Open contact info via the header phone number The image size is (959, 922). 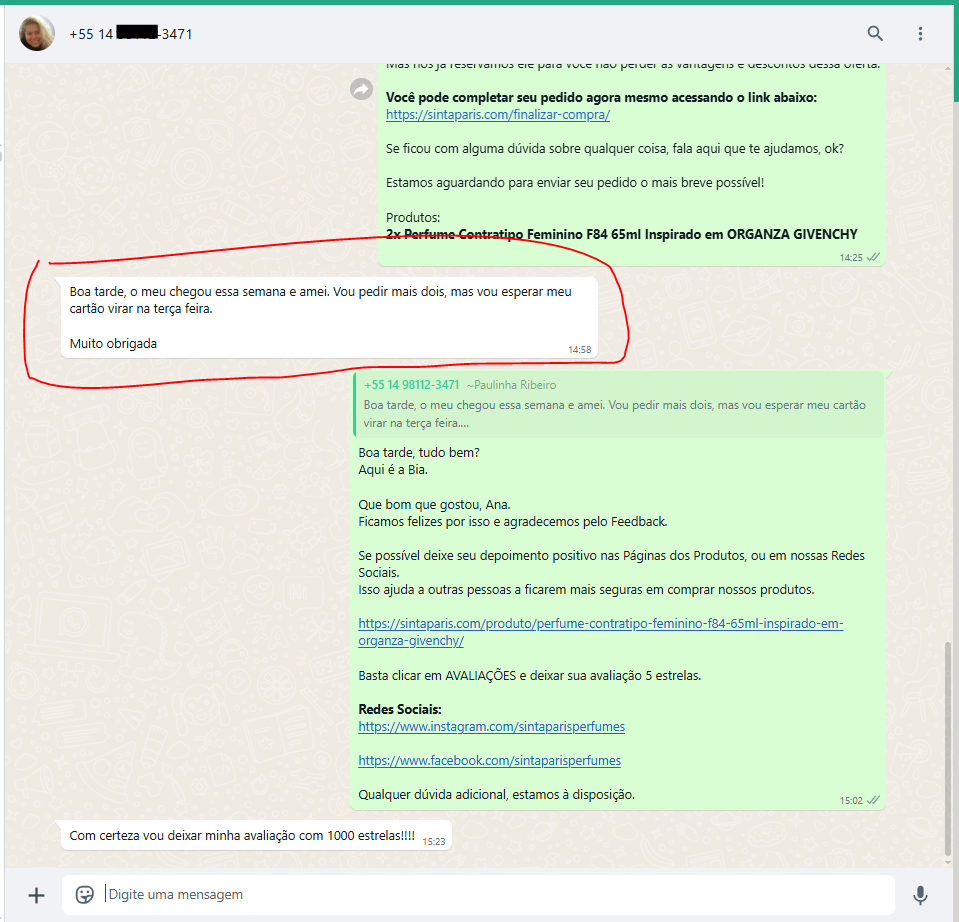click(x=130, y=34)
